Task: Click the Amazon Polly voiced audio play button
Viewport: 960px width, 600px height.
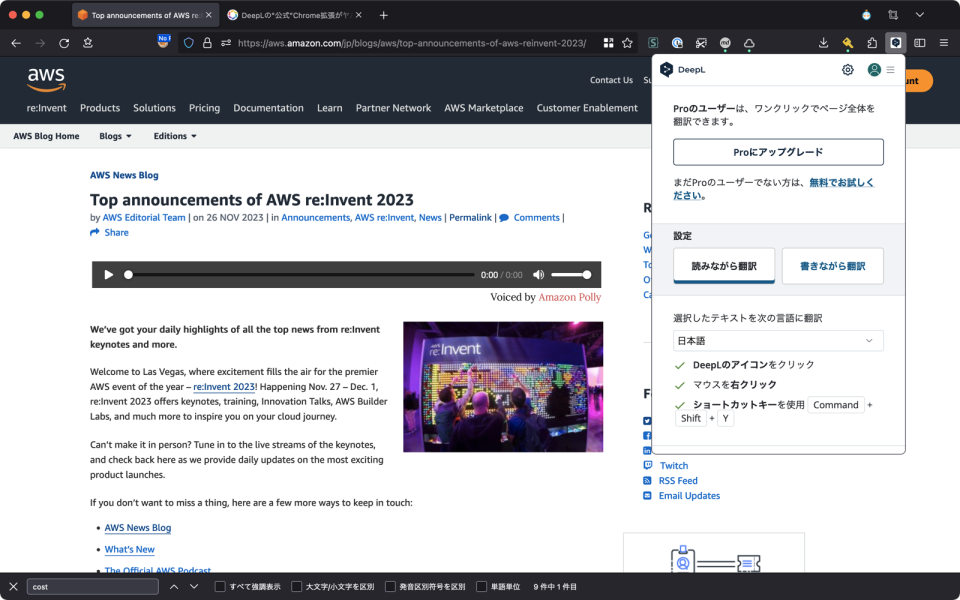Action: [x=109, y=274]
